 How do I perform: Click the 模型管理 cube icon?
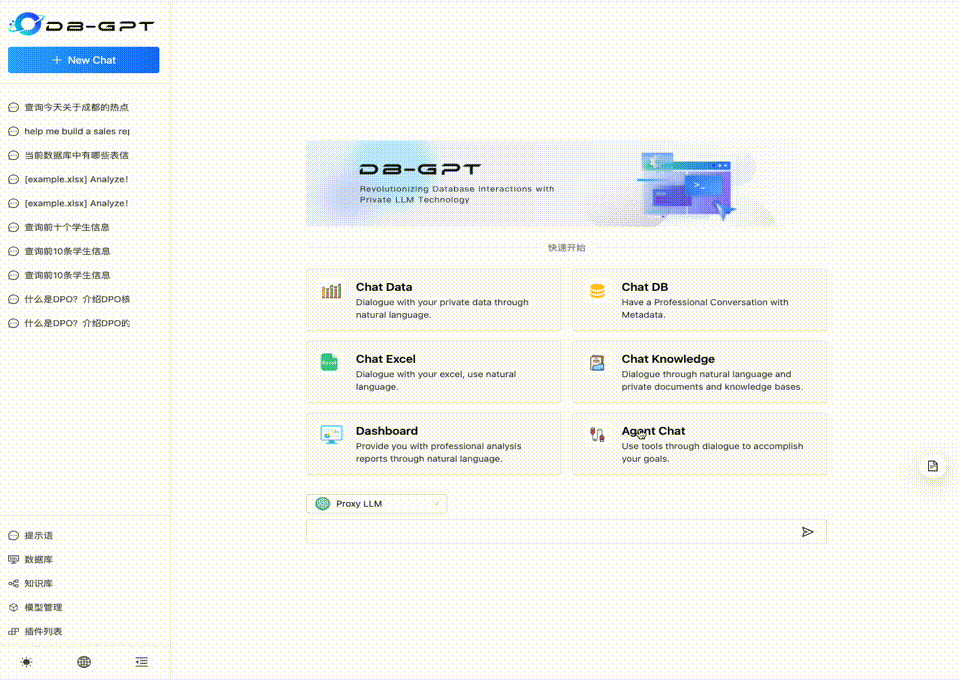coord(13,607)
